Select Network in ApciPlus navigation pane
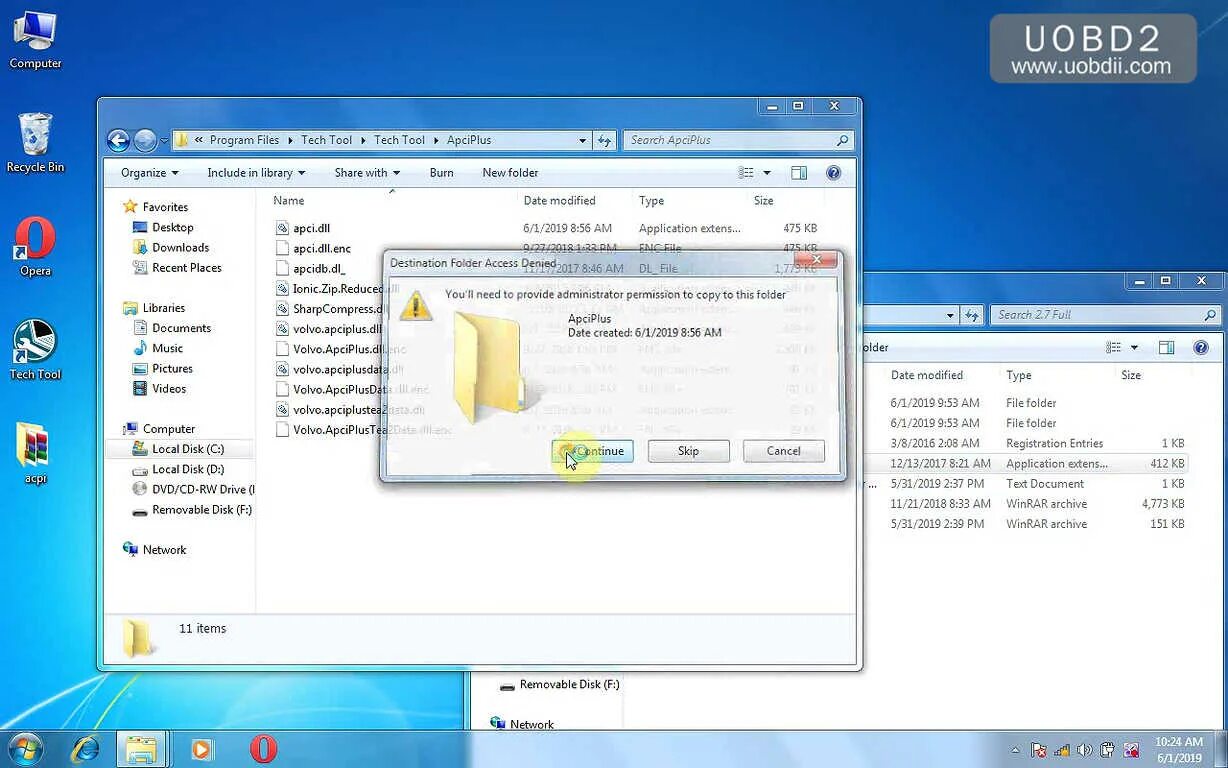1228x768 pixels. point(164,550)
